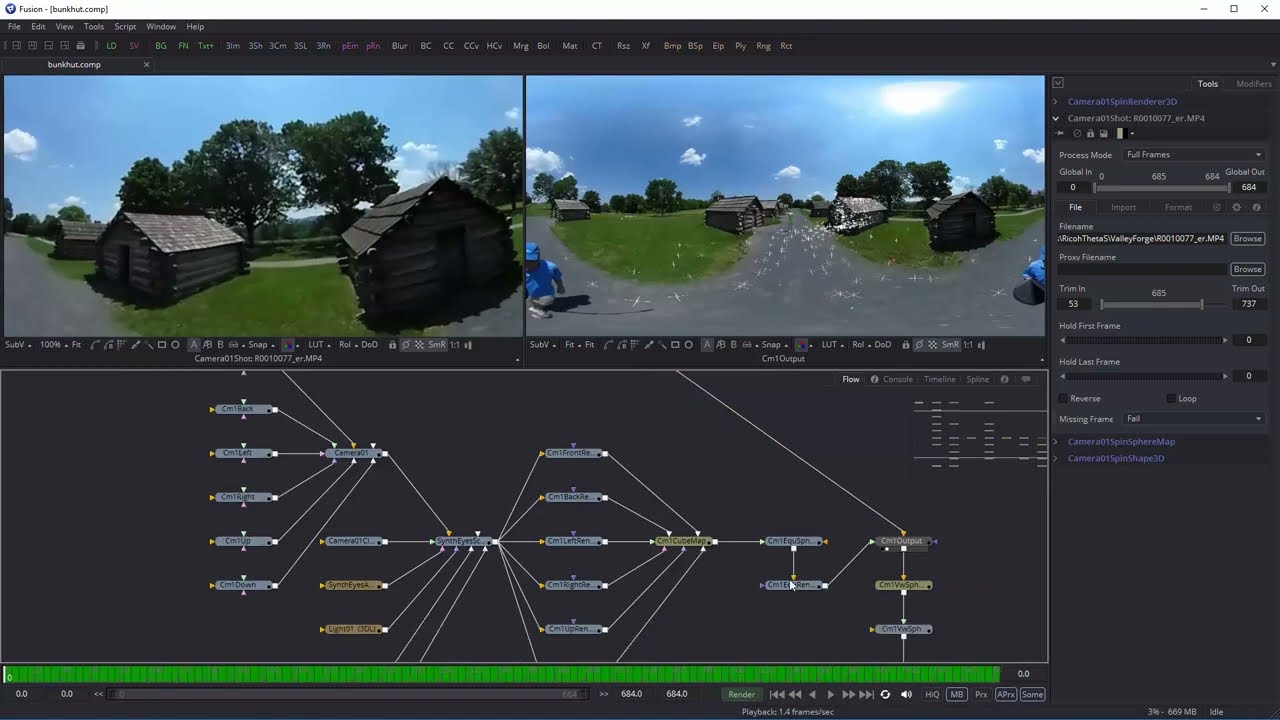Expand the Camera01SpinRenderer3D tool

(x=1056, y=102)
